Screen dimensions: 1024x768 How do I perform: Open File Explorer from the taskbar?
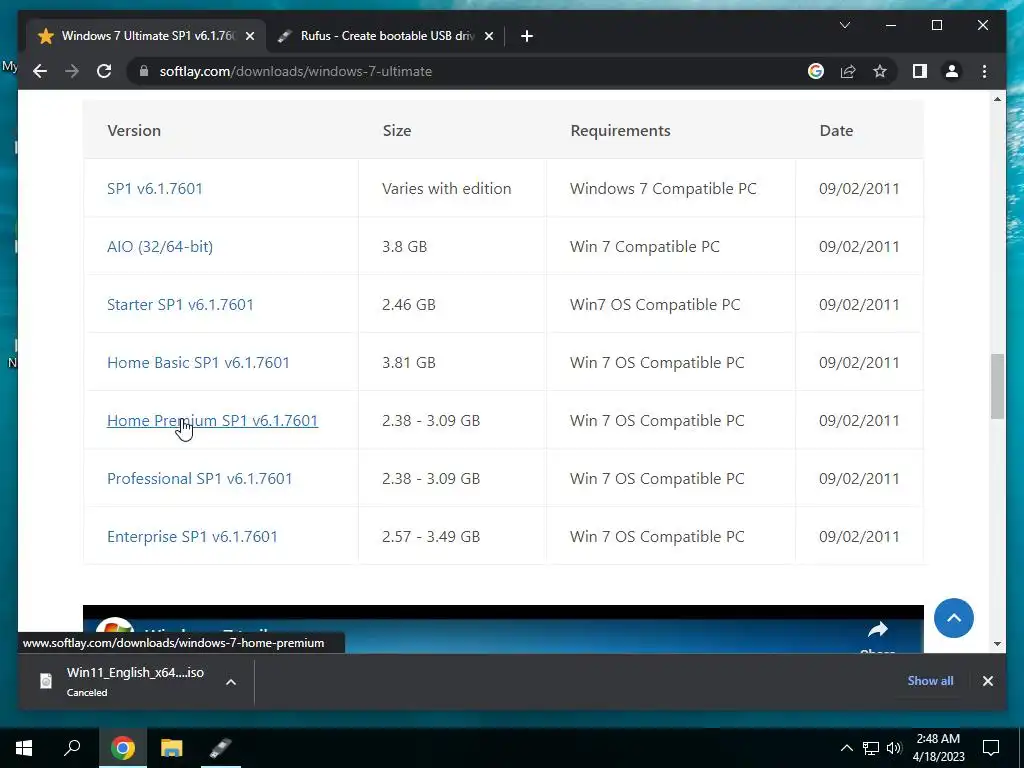pos(172,748)
